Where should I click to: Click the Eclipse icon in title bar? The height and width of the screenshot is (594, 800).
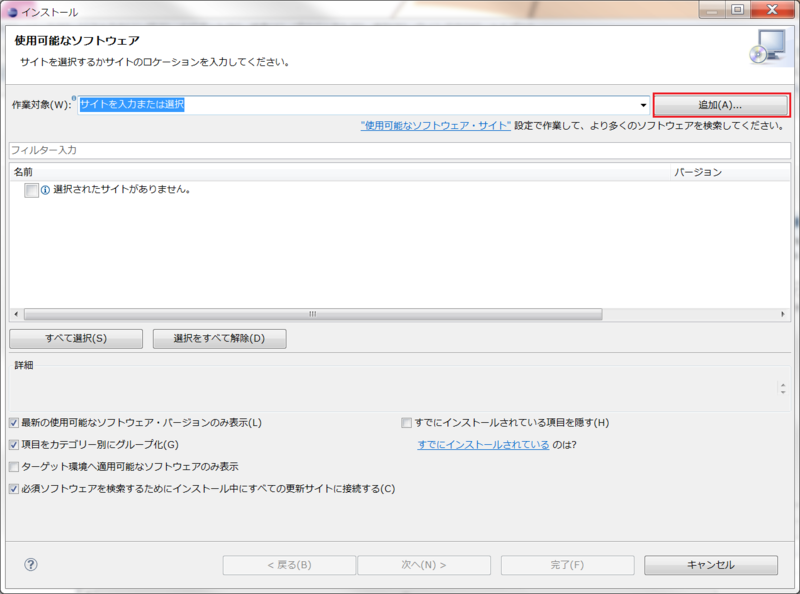tap(12, 12)
